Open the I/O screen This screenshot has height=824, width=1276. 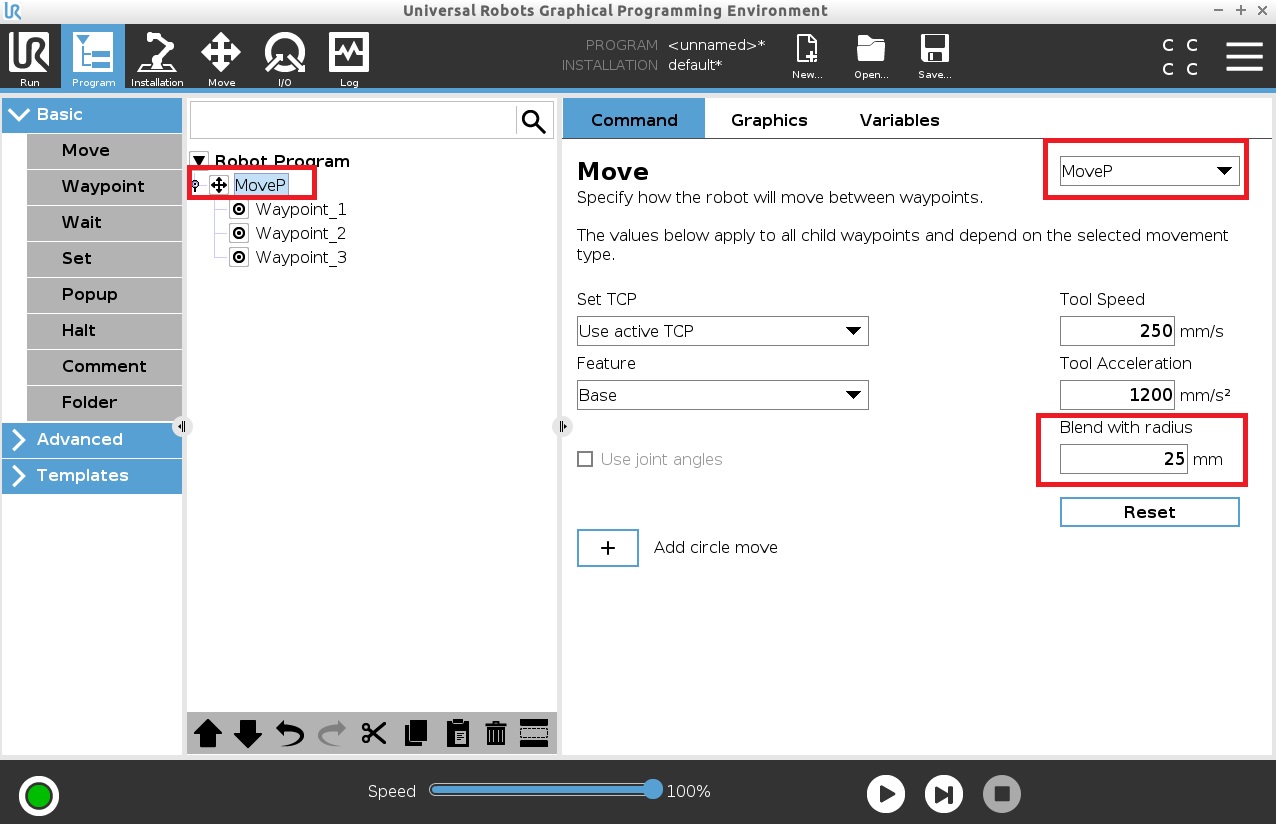click(285, 58)
